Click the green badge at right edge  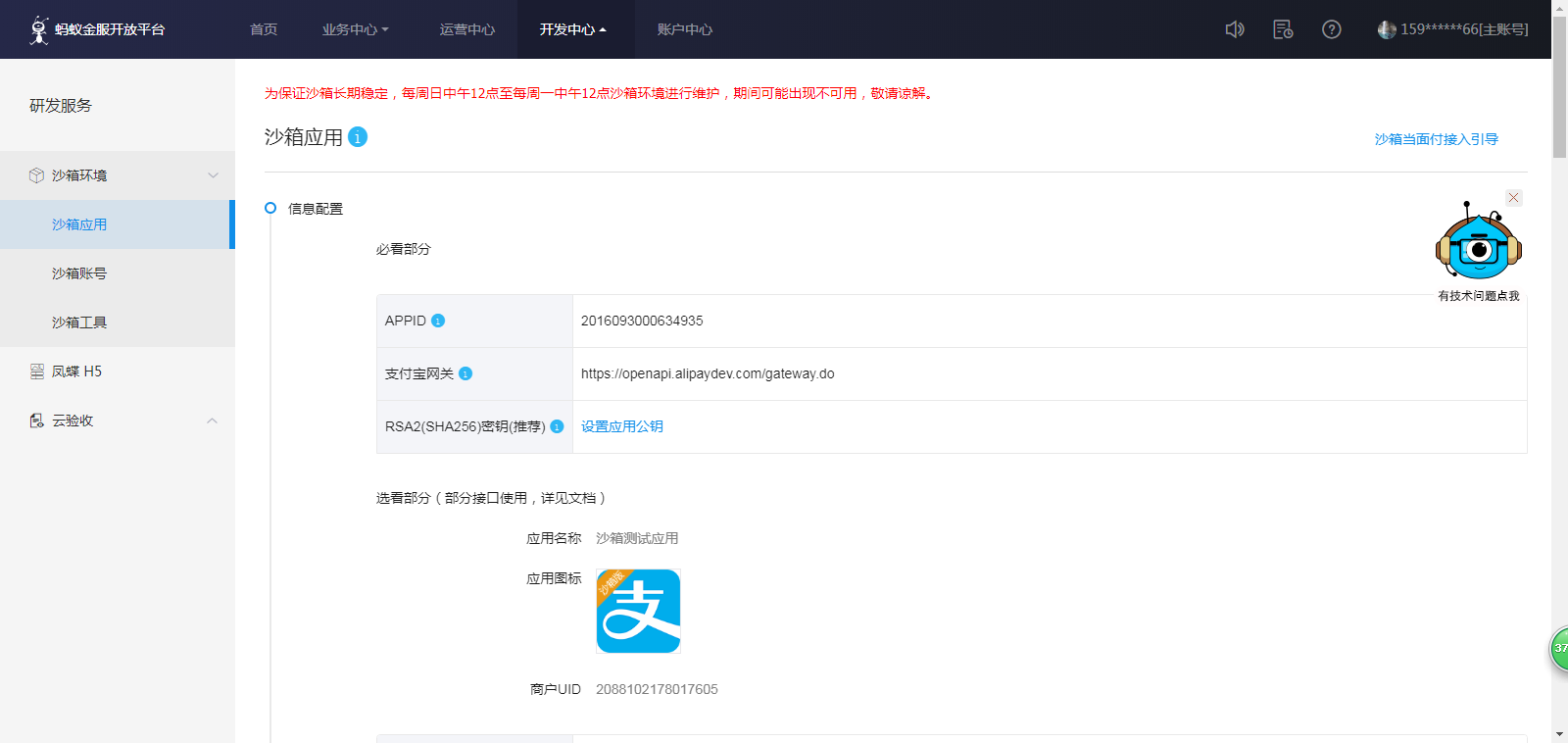(1559, 648)
